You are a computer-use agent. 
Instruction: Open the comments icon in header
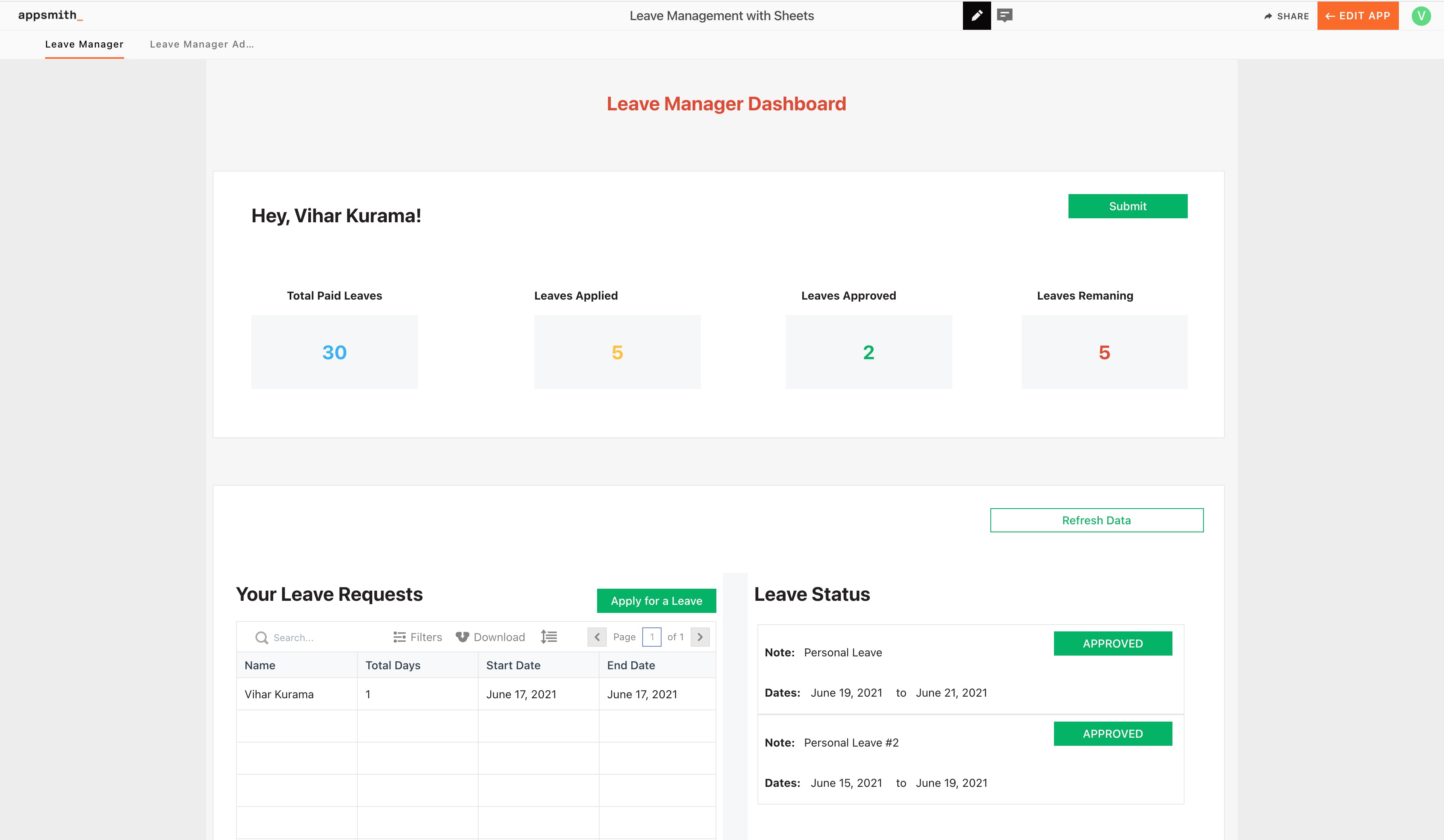pyautogui.click(x=1004, y=15)
